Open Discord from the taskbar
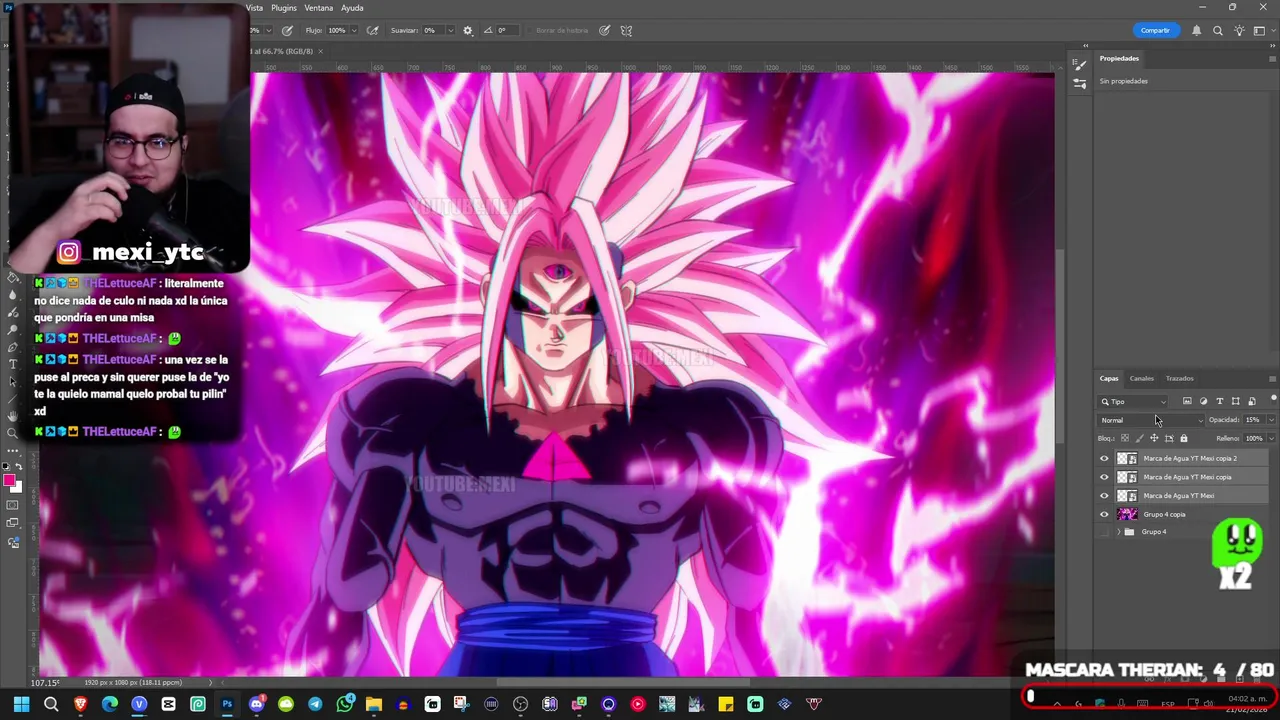Viewport: 1280px width, 720px height. 256,704
